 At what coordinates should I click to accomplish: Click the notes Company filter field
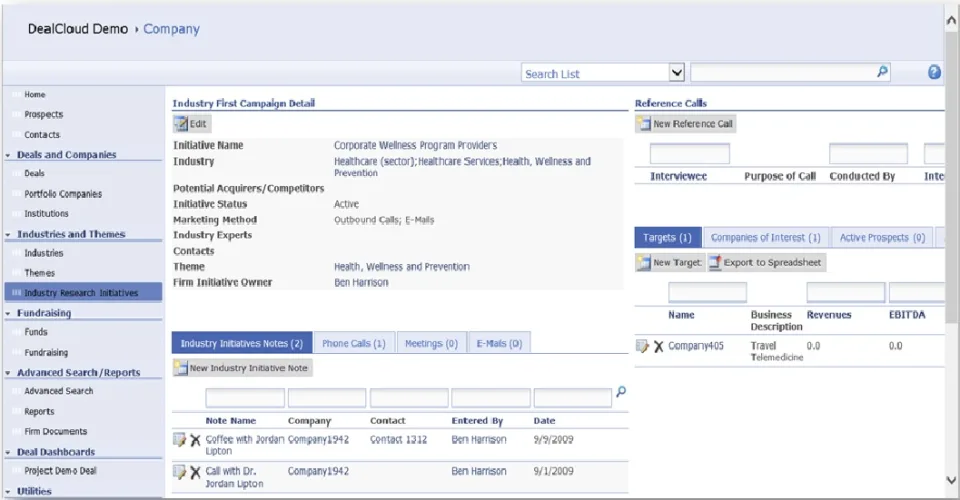point(327,398)
